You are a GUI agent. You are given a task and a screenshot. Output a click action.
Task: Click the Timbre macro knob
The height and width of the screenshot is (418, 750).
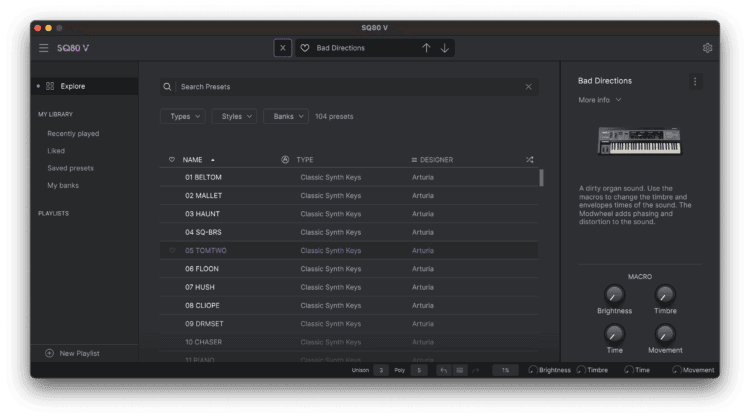pyautogui.click(x=665, y=295)
